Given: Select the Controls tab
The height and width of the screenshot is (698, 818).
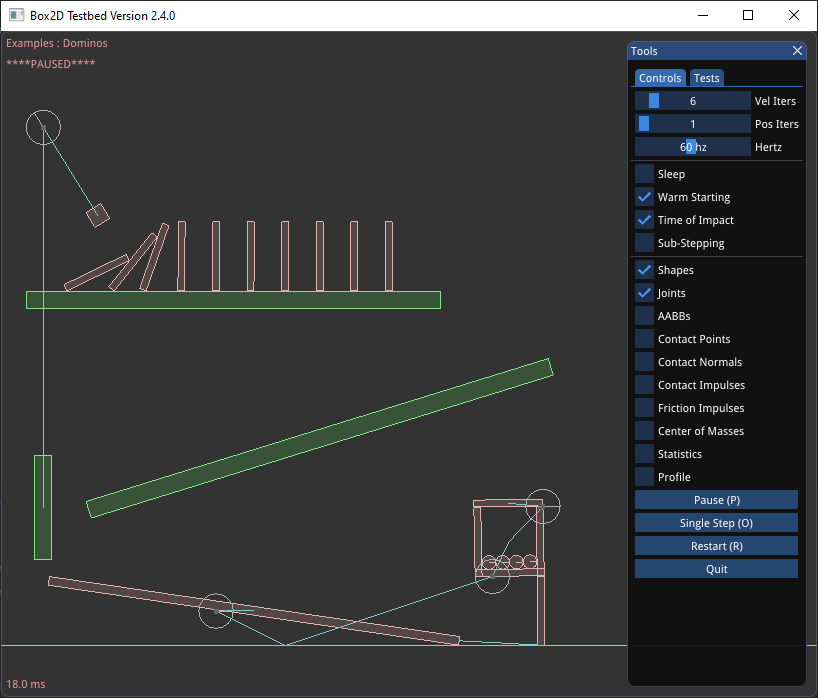Looking at the screenshot, I should (660, 77).
